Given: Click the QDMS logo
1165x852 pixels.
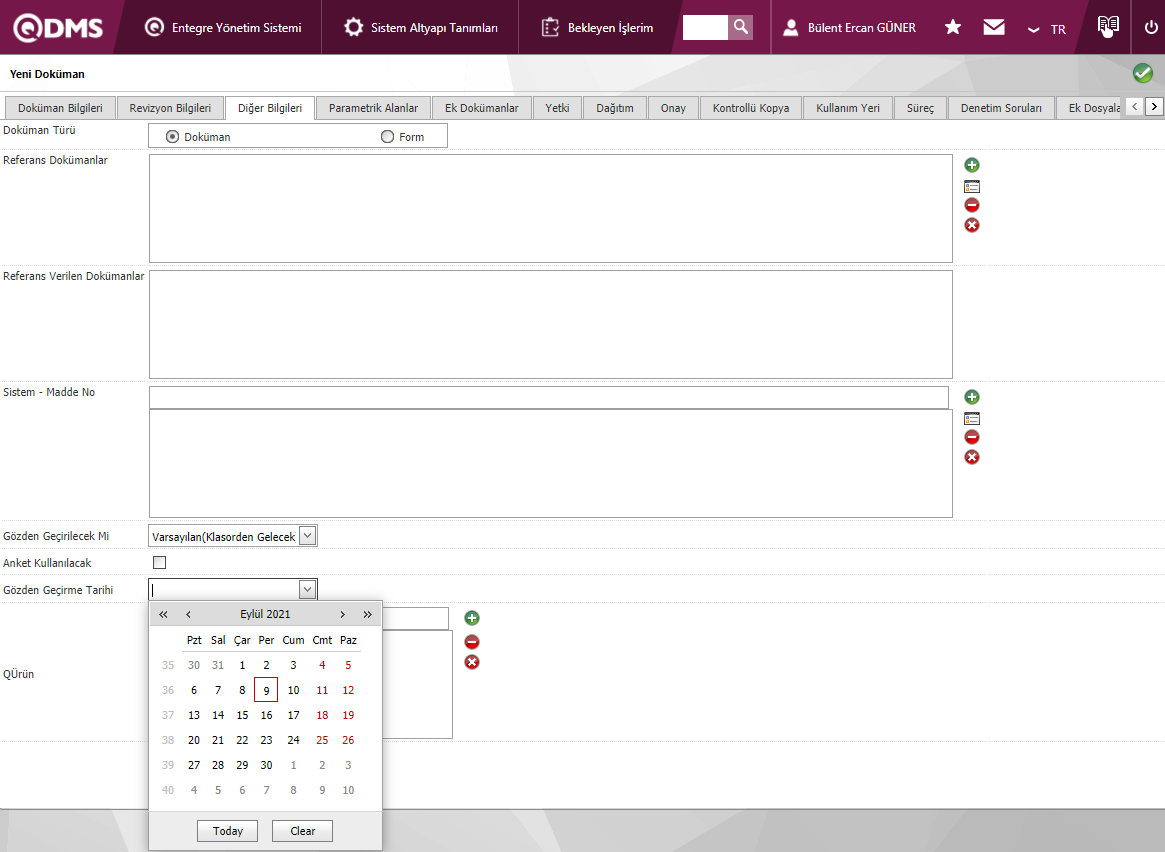Looking at the screenshot, I should (x=58, y=27).
